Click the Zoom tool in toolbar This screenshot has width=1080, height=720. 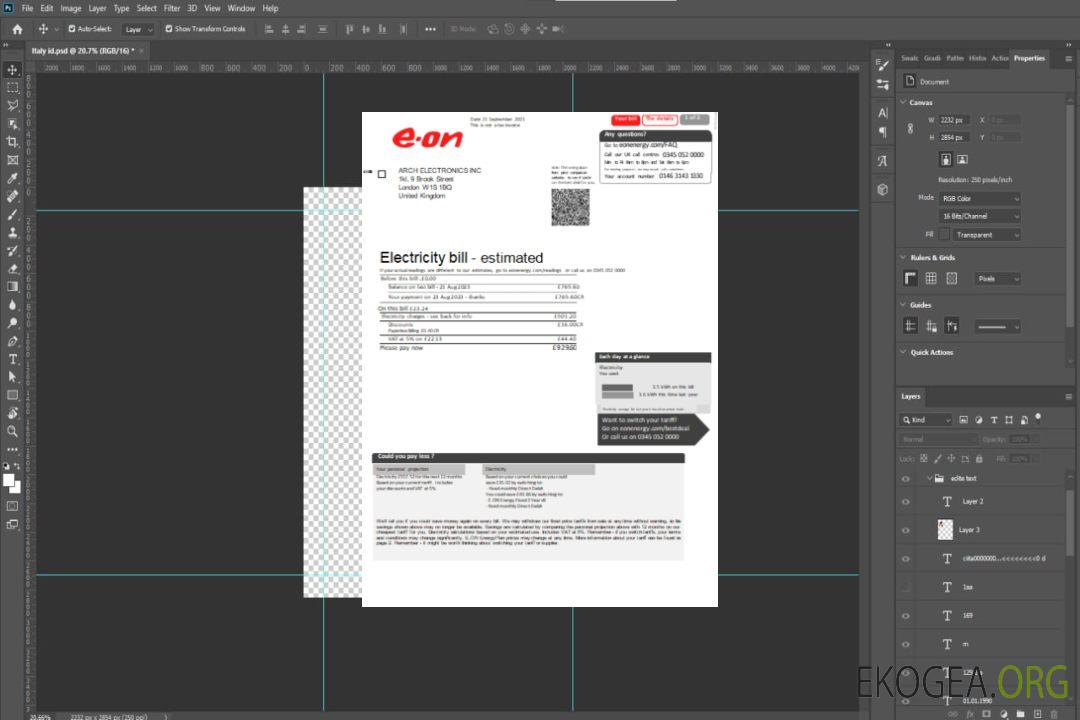click(13, 431)
